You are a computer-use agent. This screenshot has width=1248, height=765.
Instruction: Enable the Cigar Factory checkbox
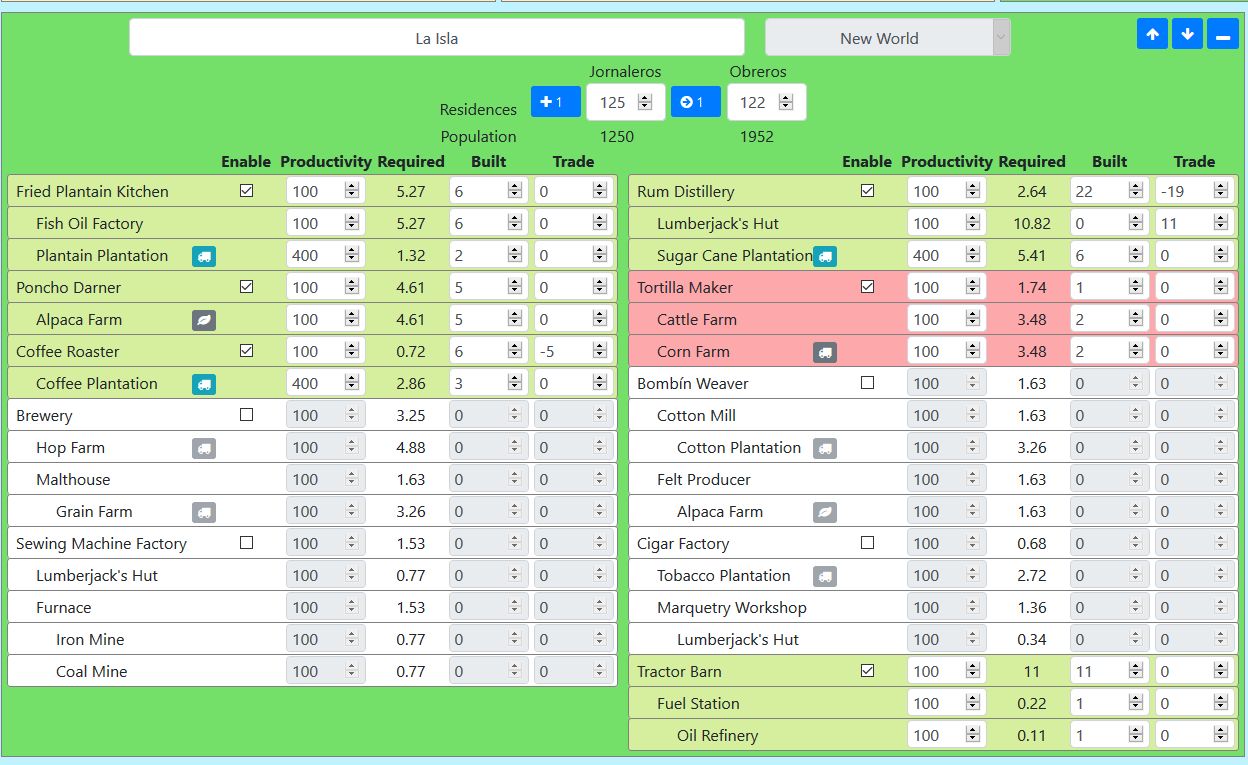click(x=868, y=543)
